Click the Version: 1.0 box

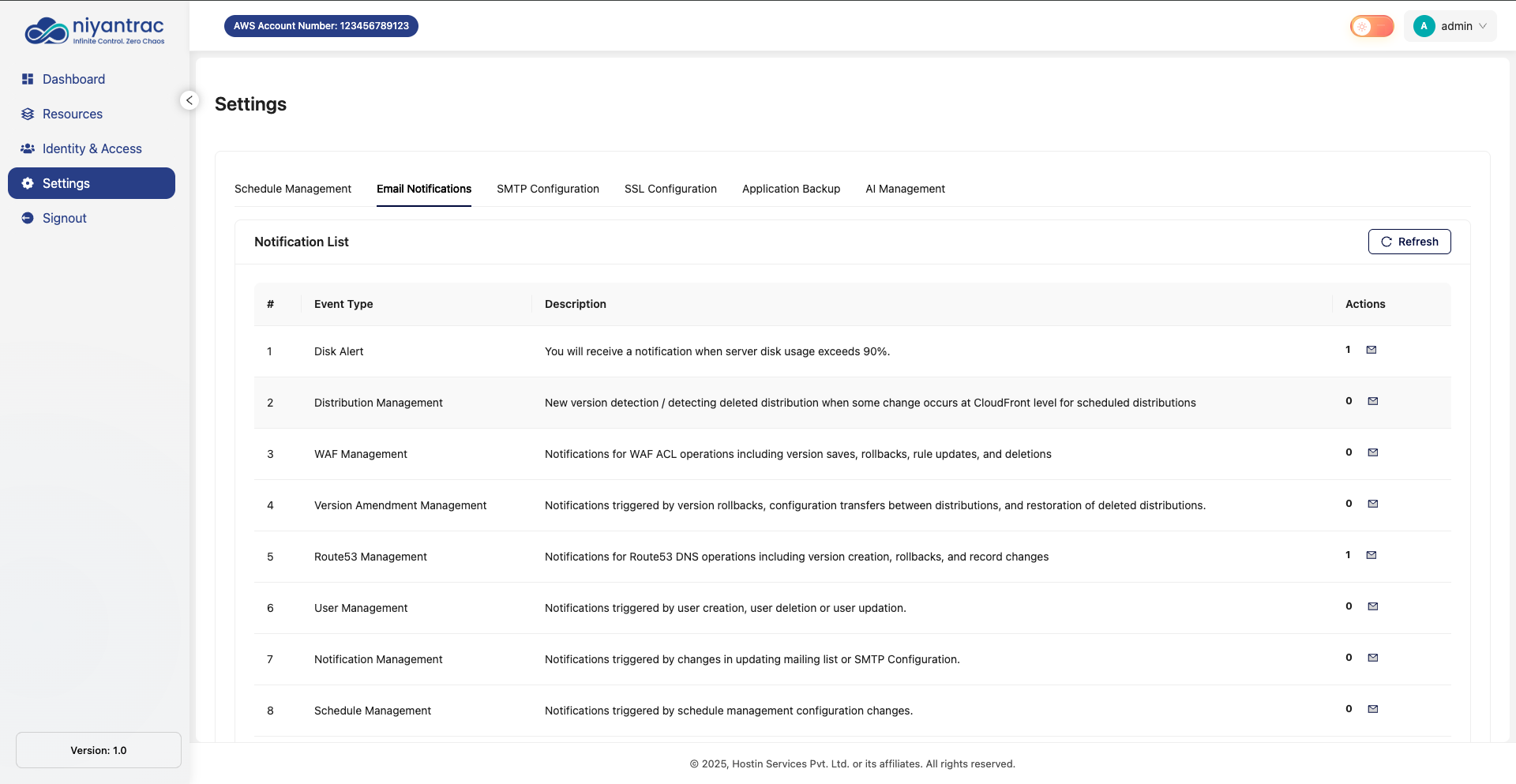99,750
